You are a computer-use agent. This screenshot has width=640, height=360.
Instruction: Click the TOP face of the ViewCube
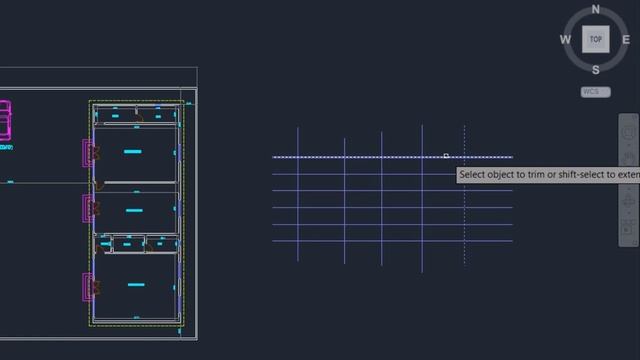click(596, 39)
